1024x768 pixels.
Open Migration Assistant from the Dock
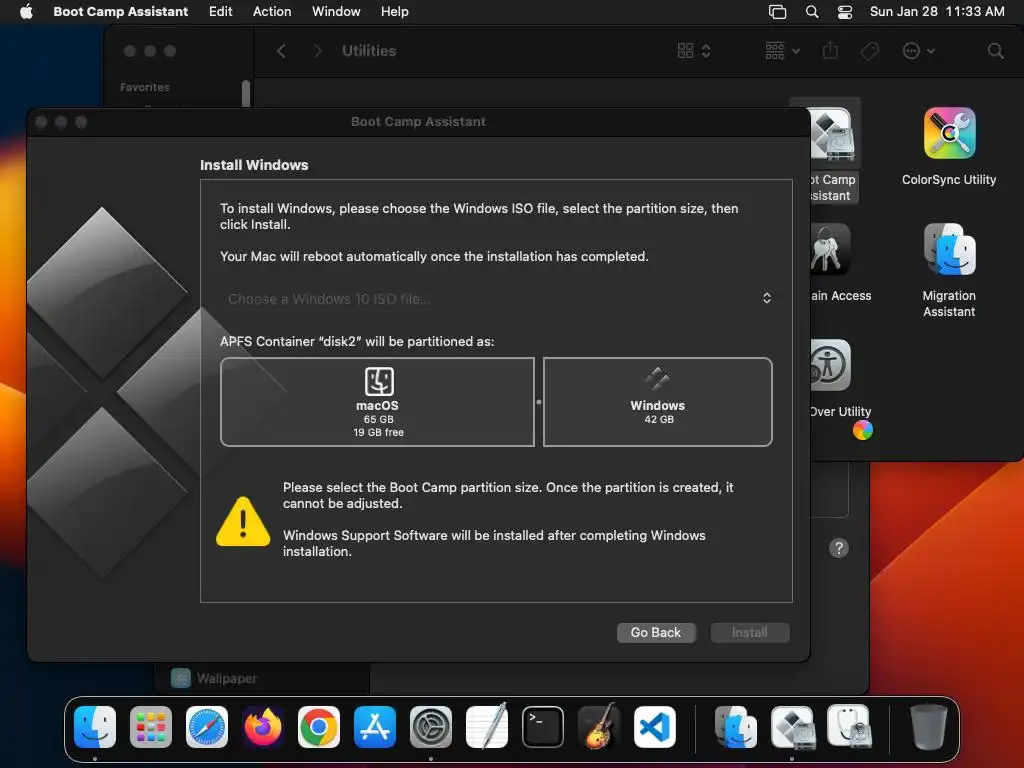tap(736, 726)
